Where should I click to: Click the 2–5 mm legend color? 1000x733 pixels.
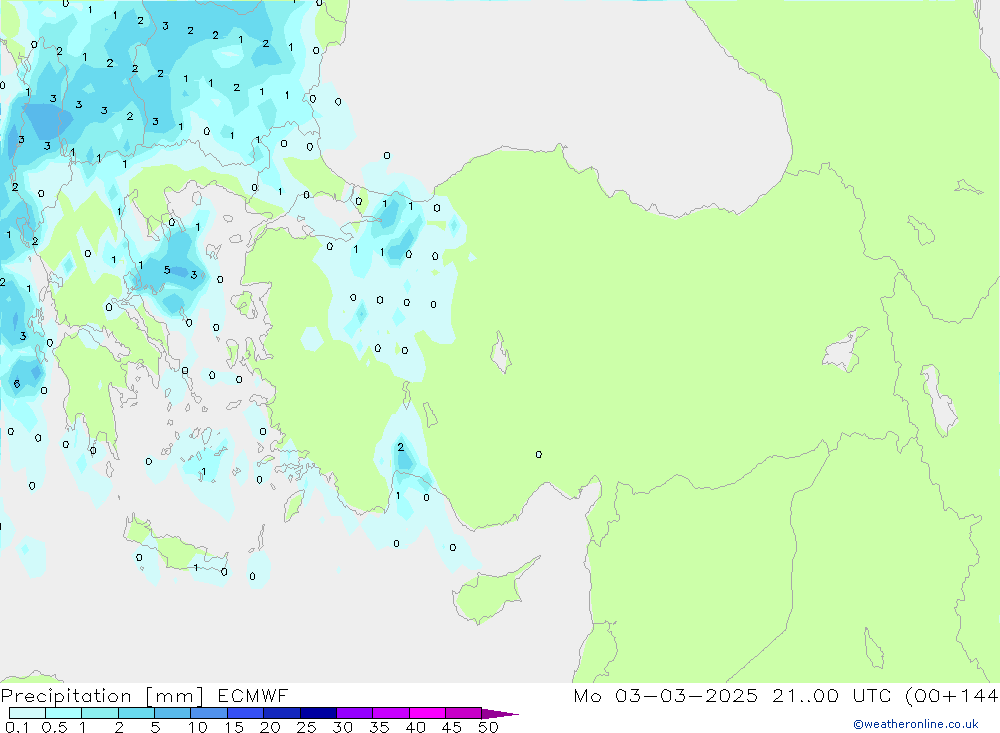tap(136, 713)
